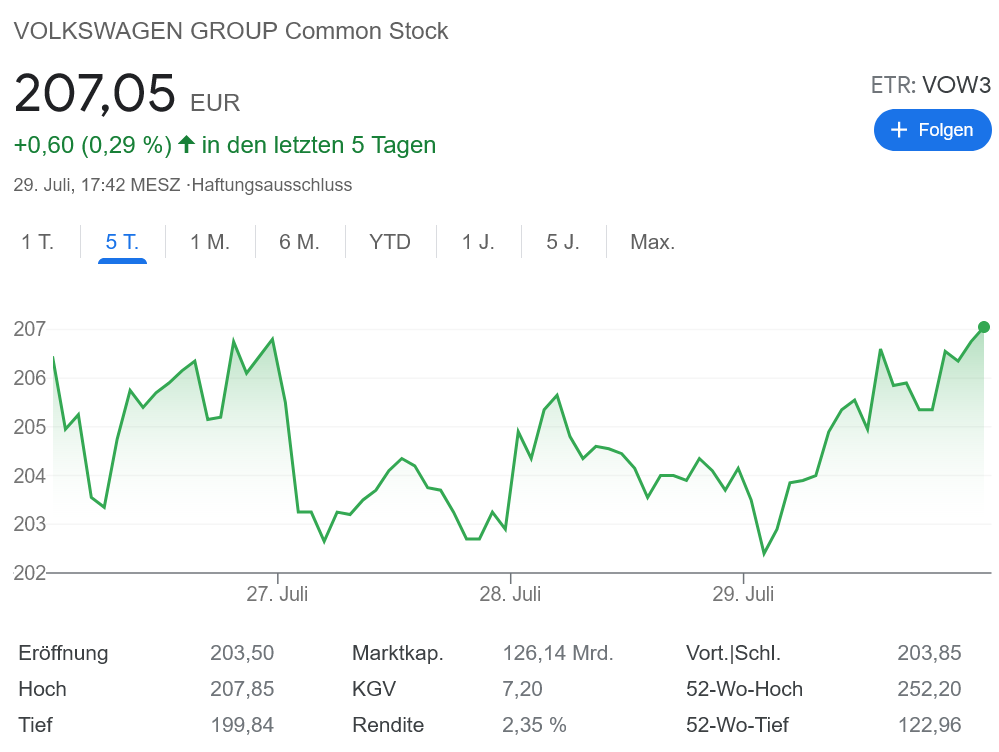Select the YTD range tab
This screenshot has width=999, height=752.
pyautogui.click(x=390, y=242)
